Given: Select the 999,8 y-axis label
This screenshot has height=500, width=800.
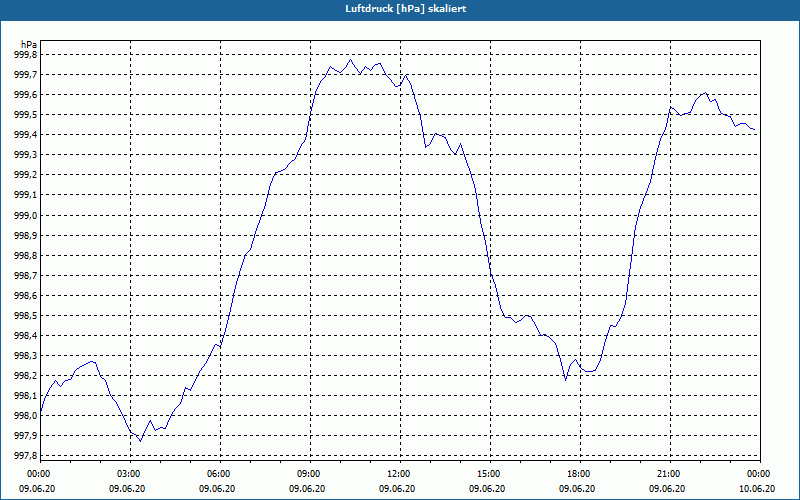Looking at the screenshot, I should pyautogui.click(x=25, y=55).
